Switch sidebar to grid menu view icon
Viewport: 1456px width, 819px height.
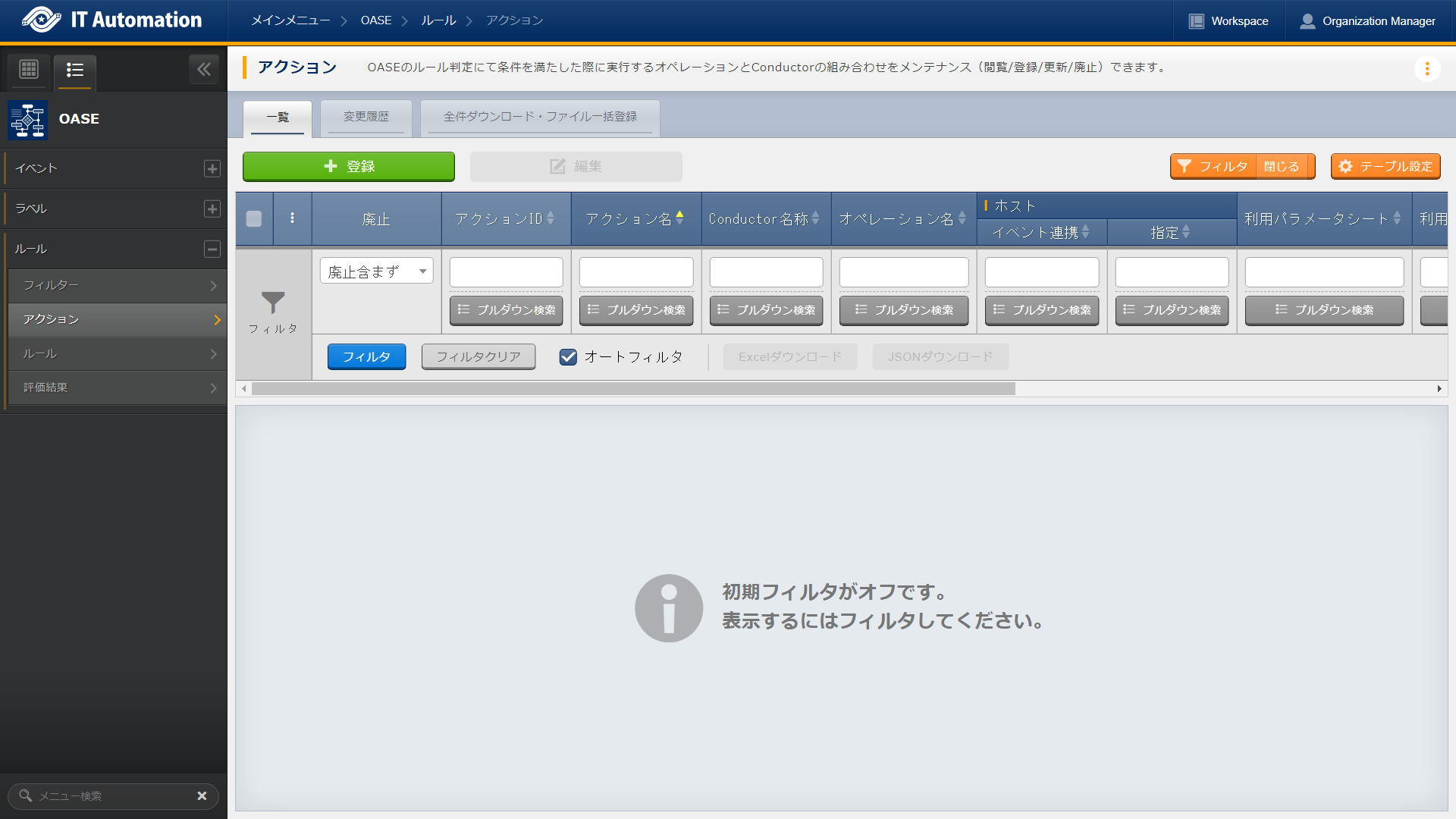pyautogui.click(x=29, y=70)
